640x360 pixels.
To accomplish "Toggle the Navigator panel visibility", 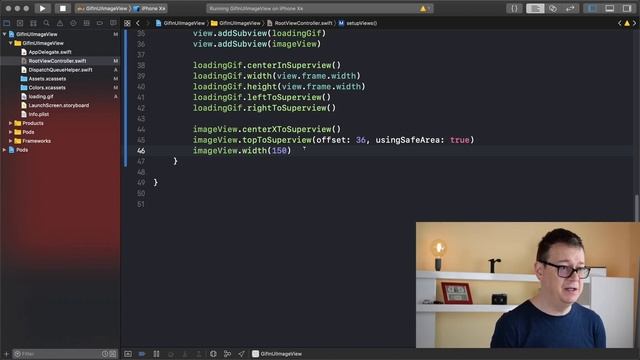I will tap(592, 8).
